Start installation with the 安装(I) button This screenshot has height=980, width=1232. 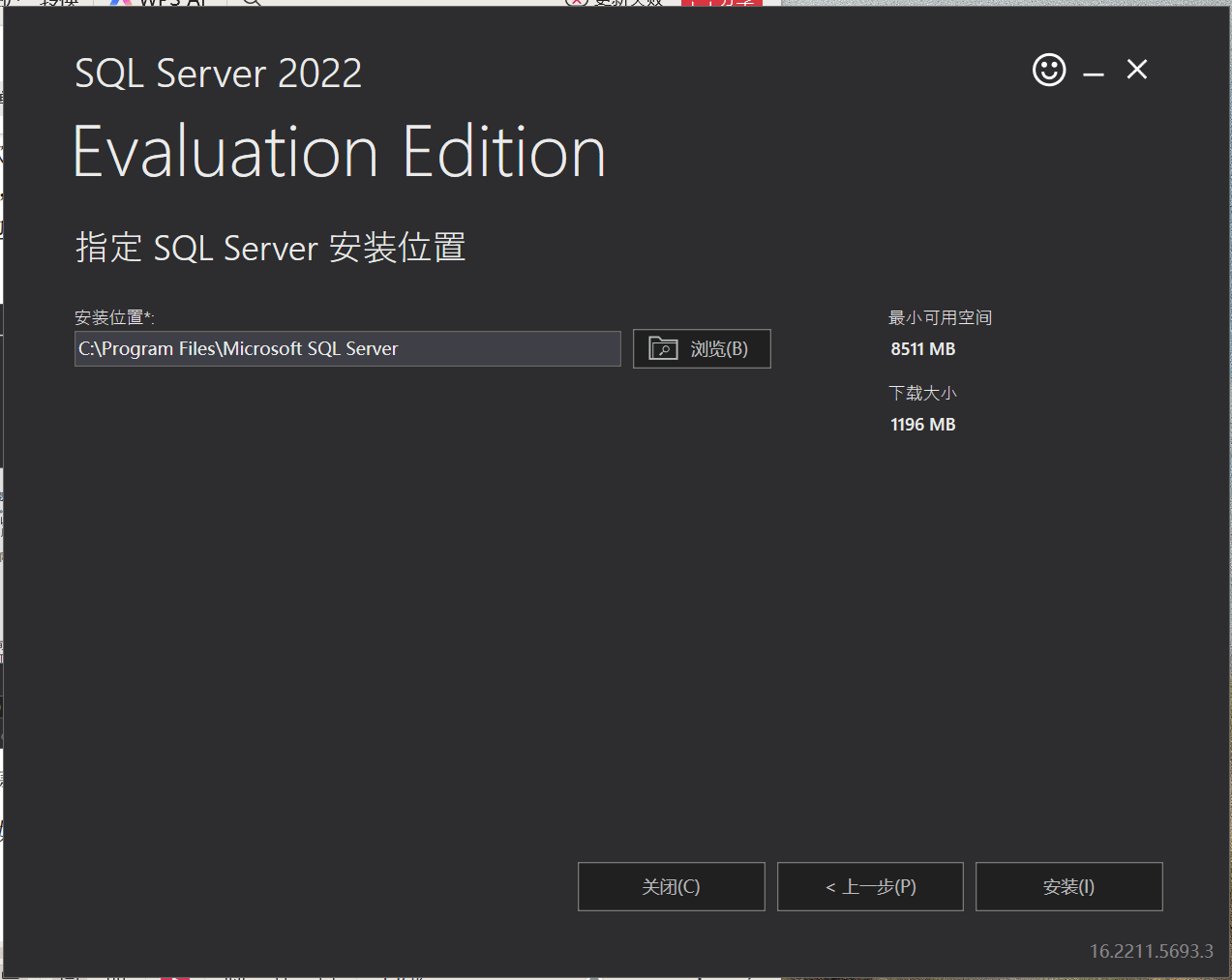(x=1069, y=886)
